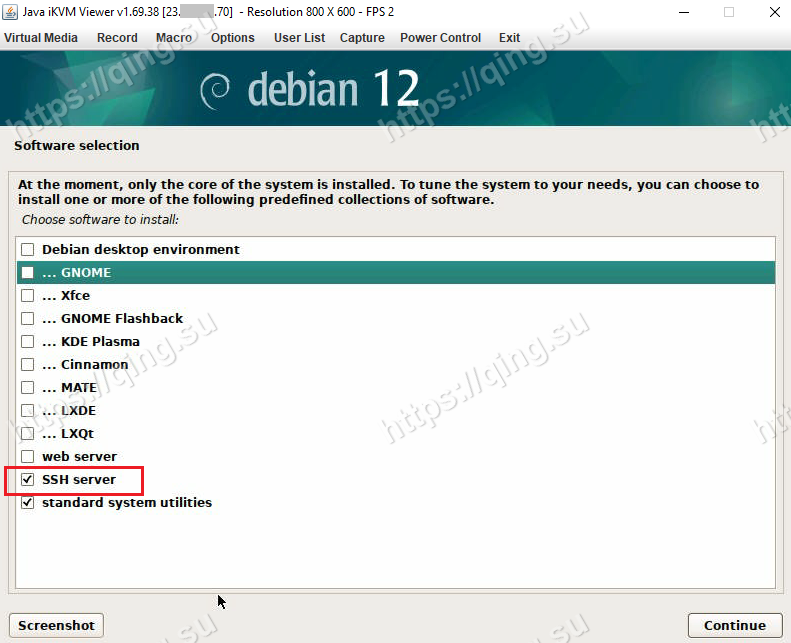Open the User List menu
Viewport: 791px width, 643px height.
299,38
